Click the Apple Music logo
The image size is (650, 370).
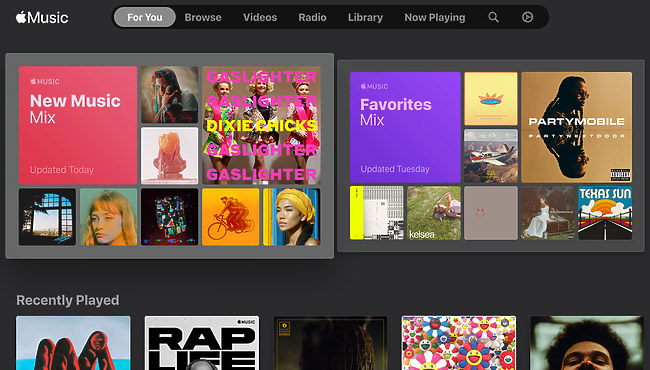42,17
